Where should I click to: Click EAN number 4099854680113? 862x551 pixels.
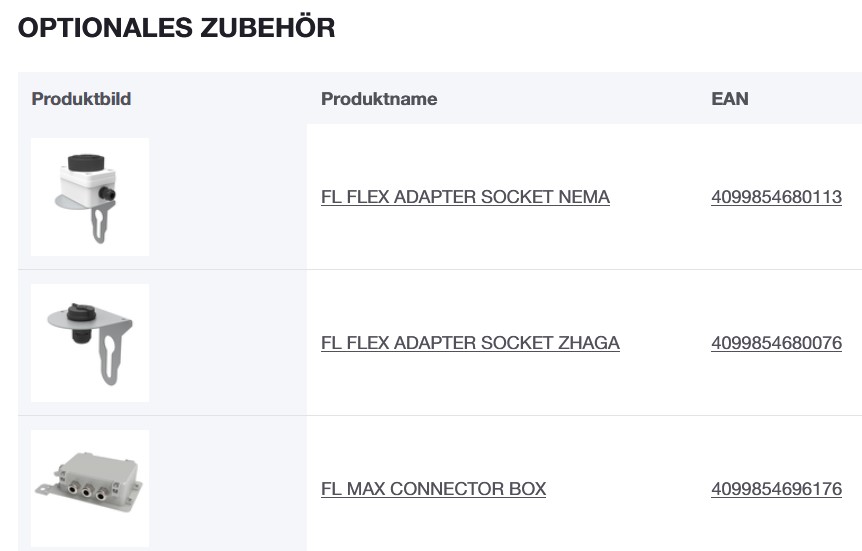[x=776, y=197]
